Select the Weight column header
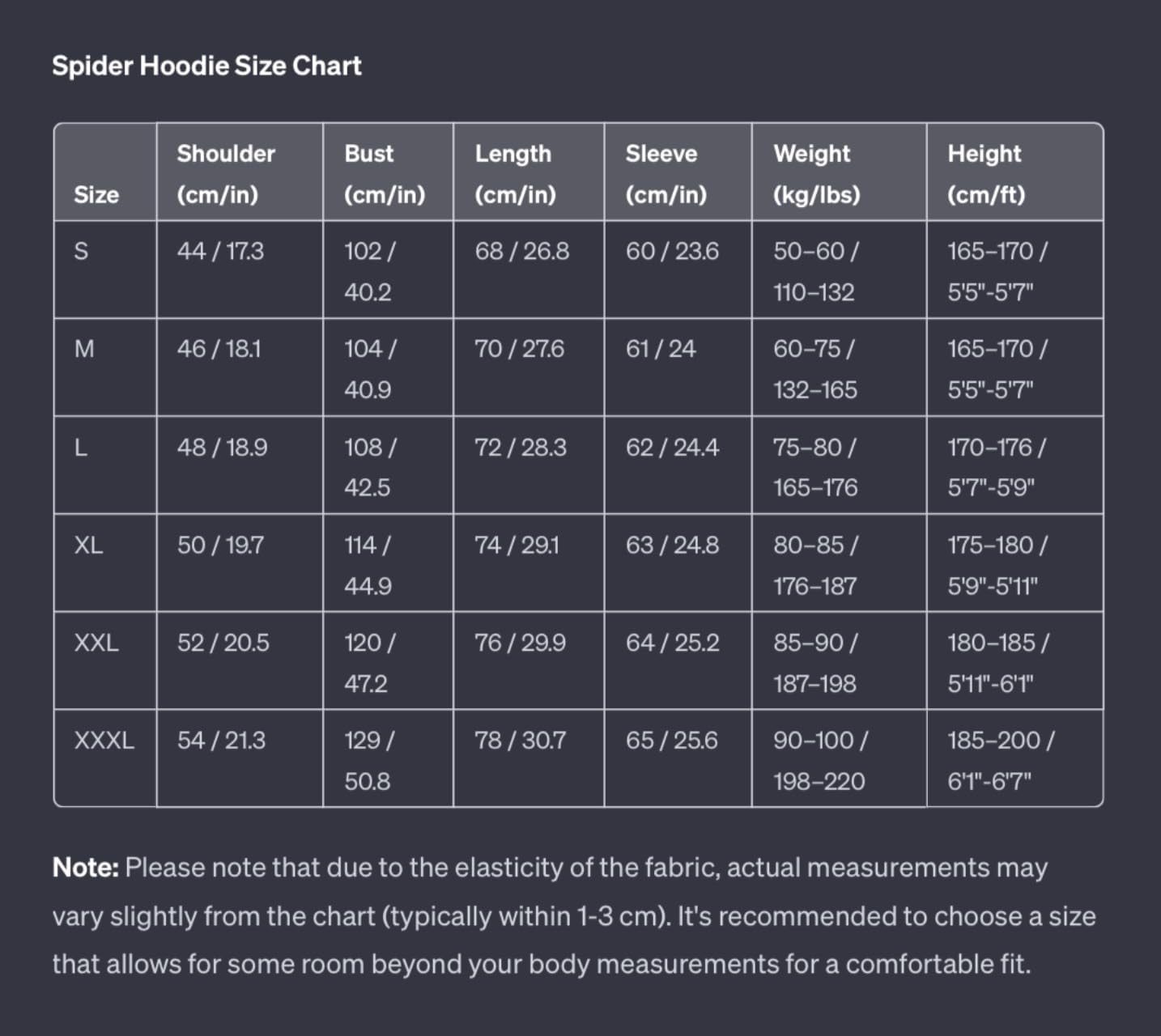The width and height of the screenshot is (1161, 1036). click(839, 172)
